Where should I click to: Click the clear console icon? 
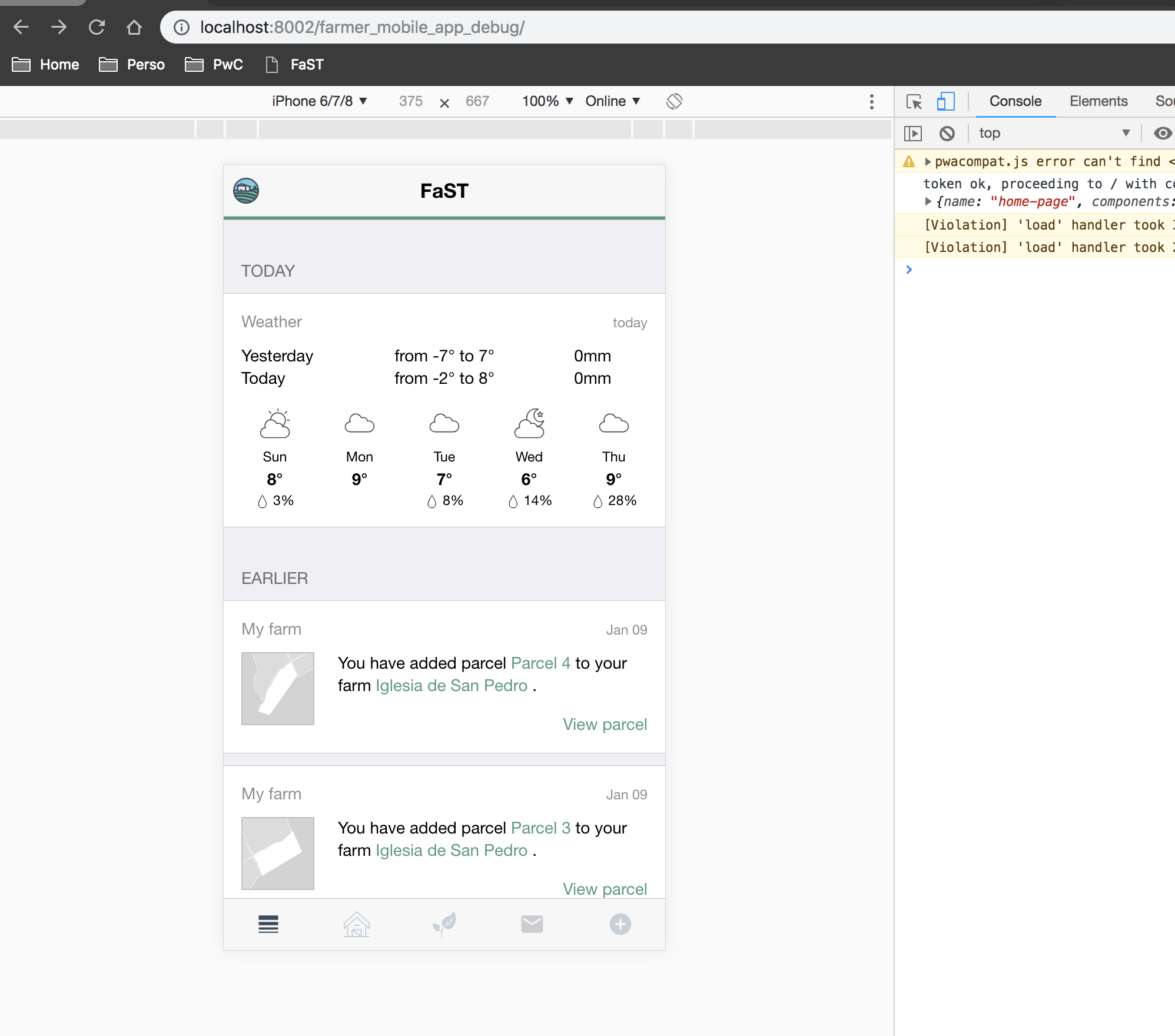[x=947, y=134]
